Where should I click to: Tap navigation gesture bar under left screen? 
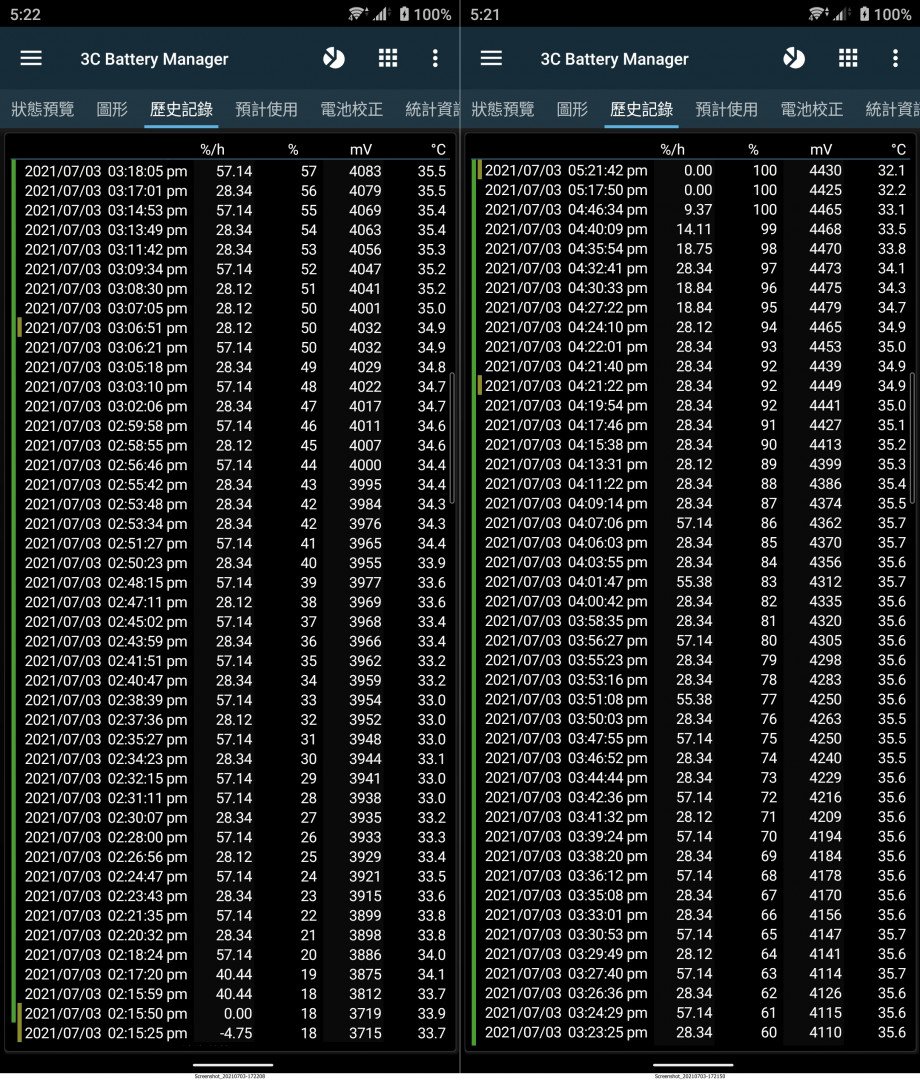[x=233, y=1066]
